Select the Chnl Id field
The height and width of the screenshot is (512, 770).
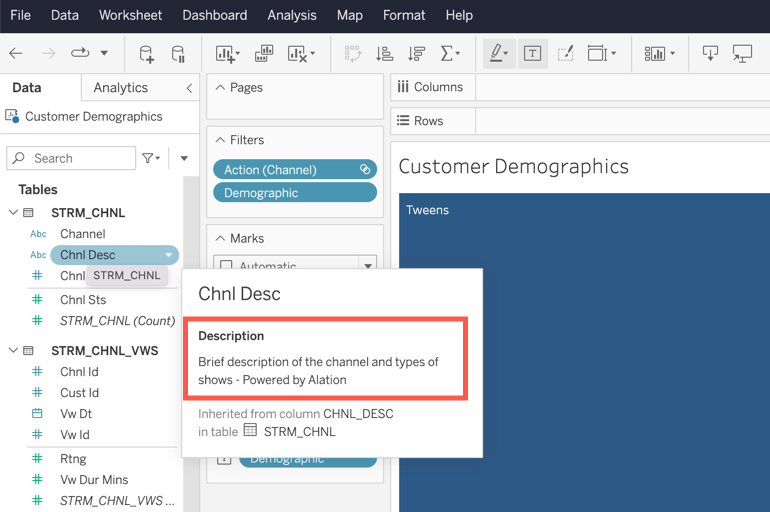79,372
